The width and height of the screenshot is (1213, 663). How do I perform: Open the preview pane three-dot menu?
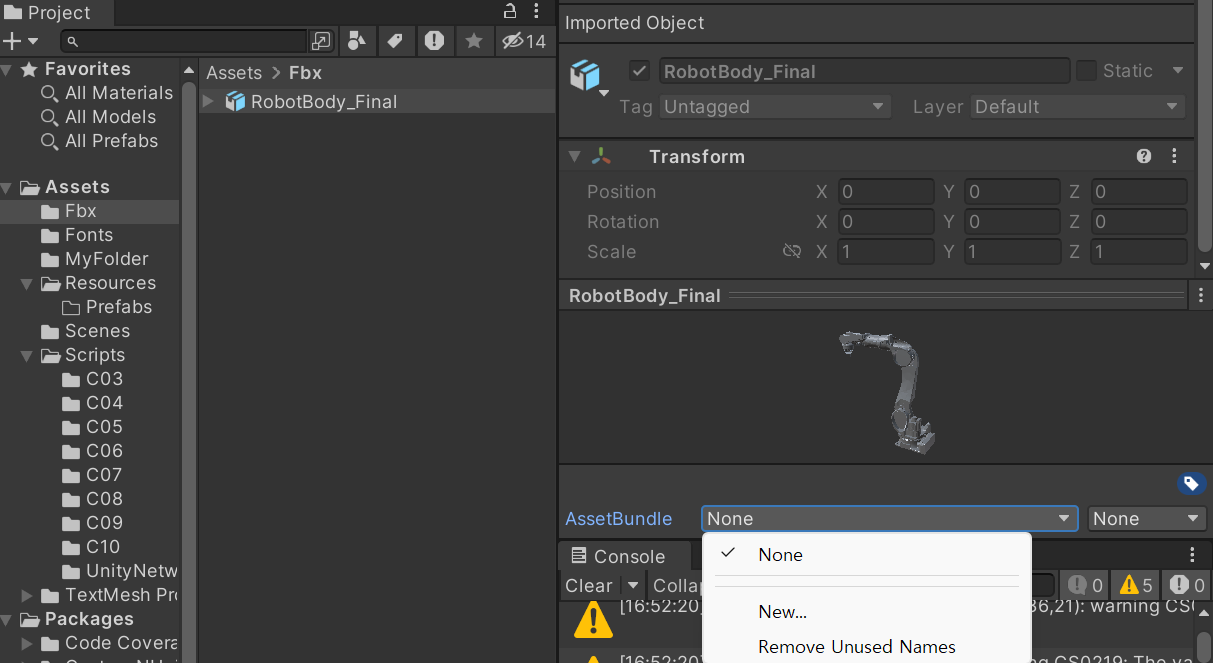pyautogui.click(x=1201, y=295)
